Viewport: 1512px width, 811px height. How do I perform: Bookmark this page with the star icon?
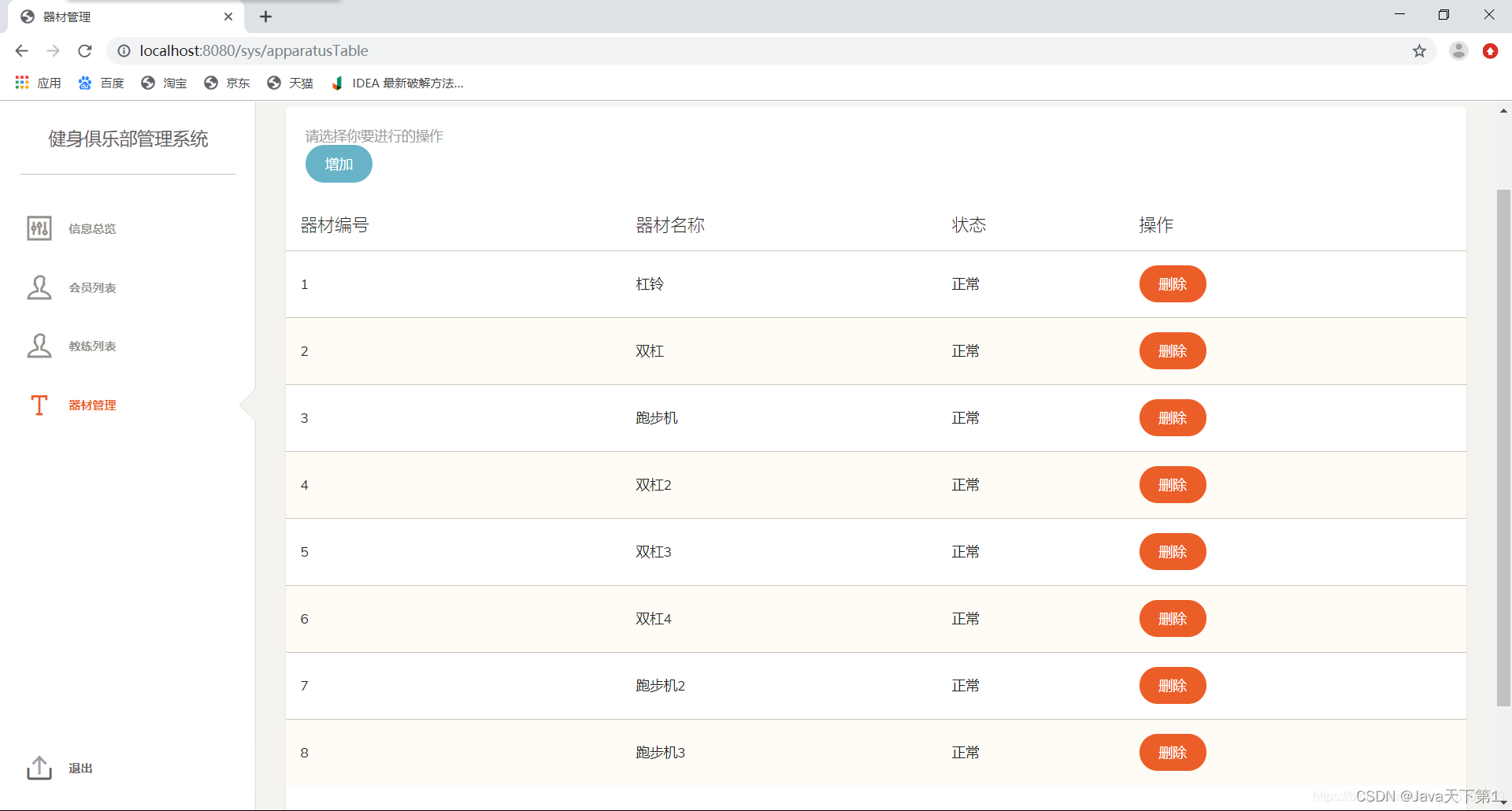click(x=1419, y=51)
